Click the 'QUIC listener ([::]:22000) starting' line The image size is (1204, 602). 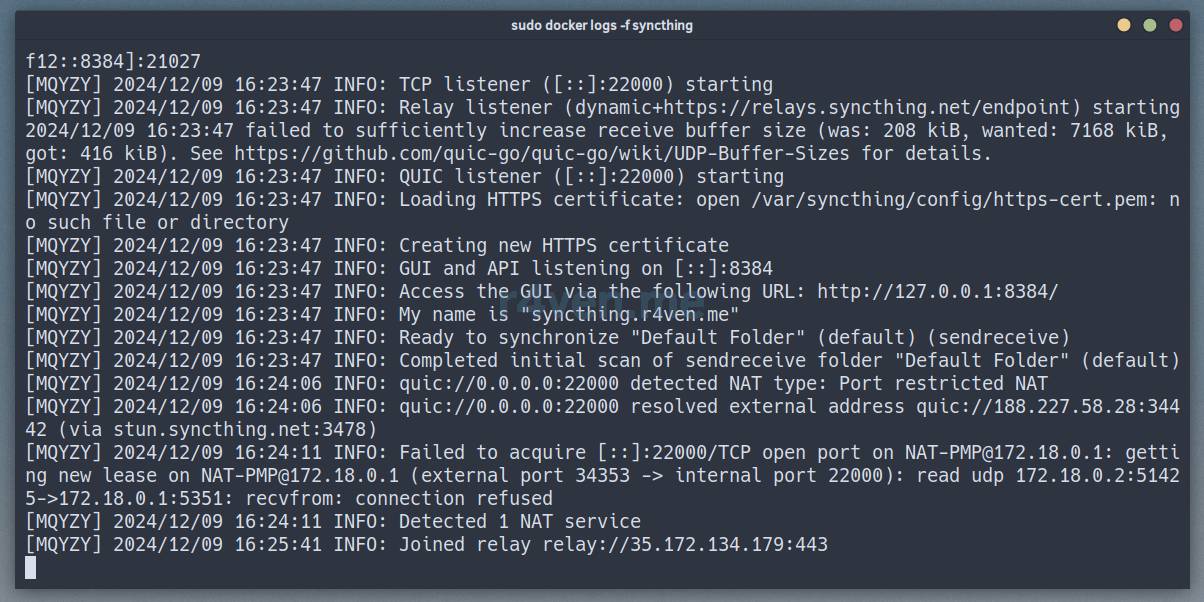591,176
